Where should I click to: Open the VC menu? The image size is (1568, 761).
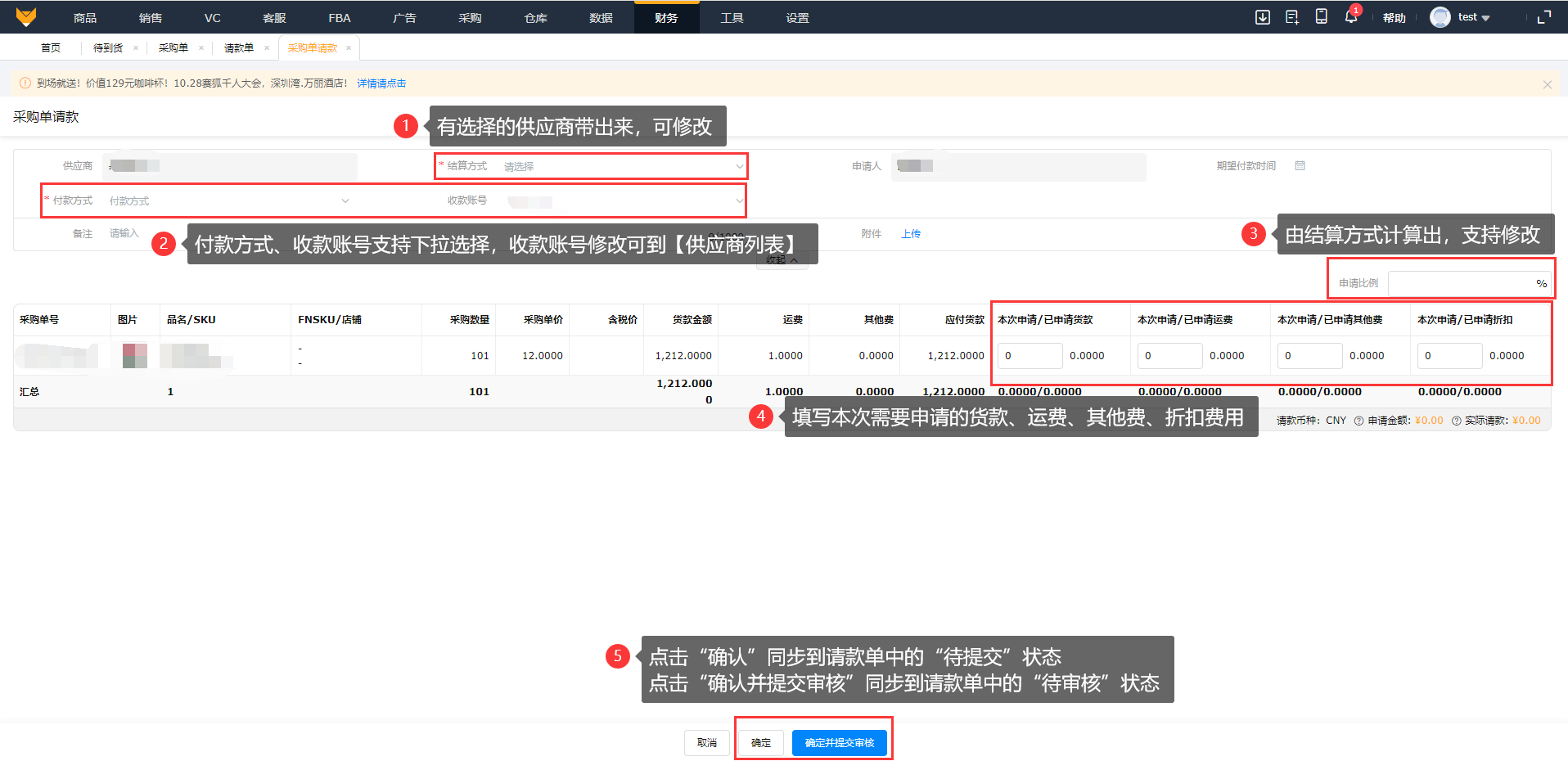click(213, 18)
